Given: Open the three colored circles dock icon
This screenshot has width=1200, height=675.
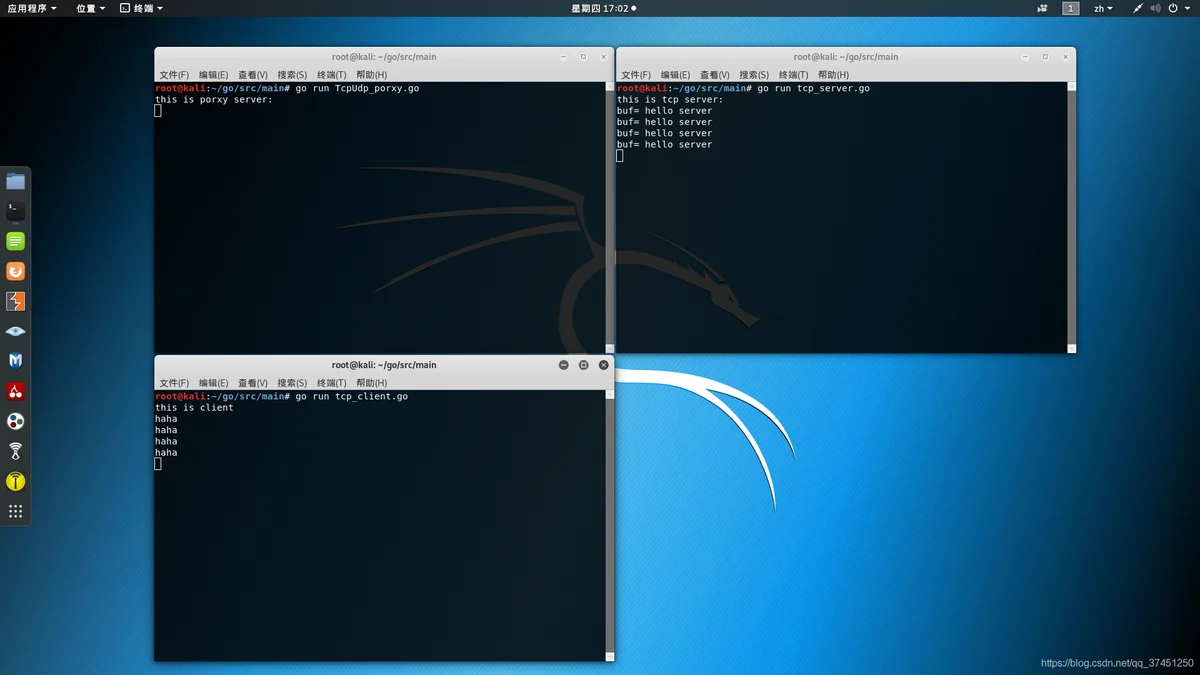Looking at the screenshot, I should [15, 421].
